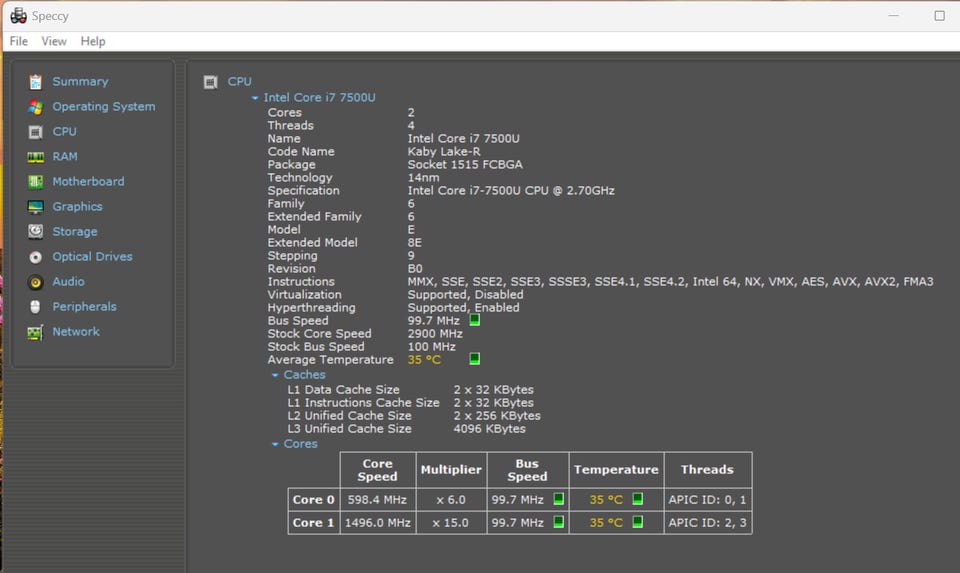
Task: Open the Operating System section icon
Action: click(x=36, y=107)
